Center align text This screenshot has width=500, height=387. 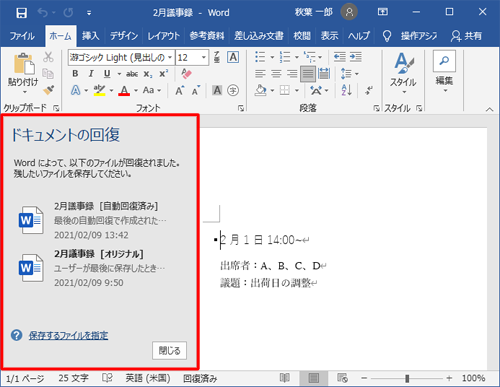pyautogui.click(x=276, y=74)
